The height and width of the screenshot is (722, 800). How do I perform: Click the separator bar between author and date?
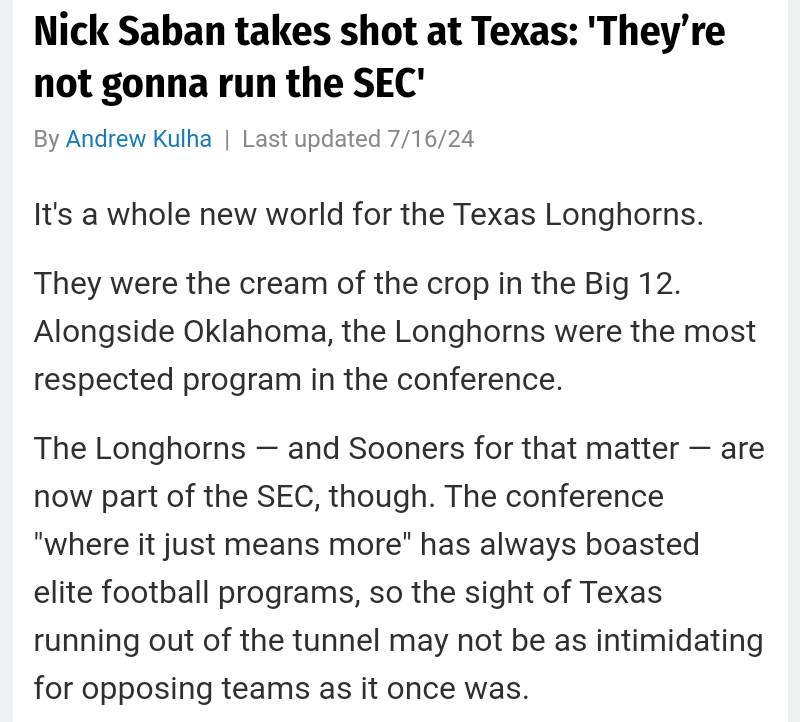point(227,139)
